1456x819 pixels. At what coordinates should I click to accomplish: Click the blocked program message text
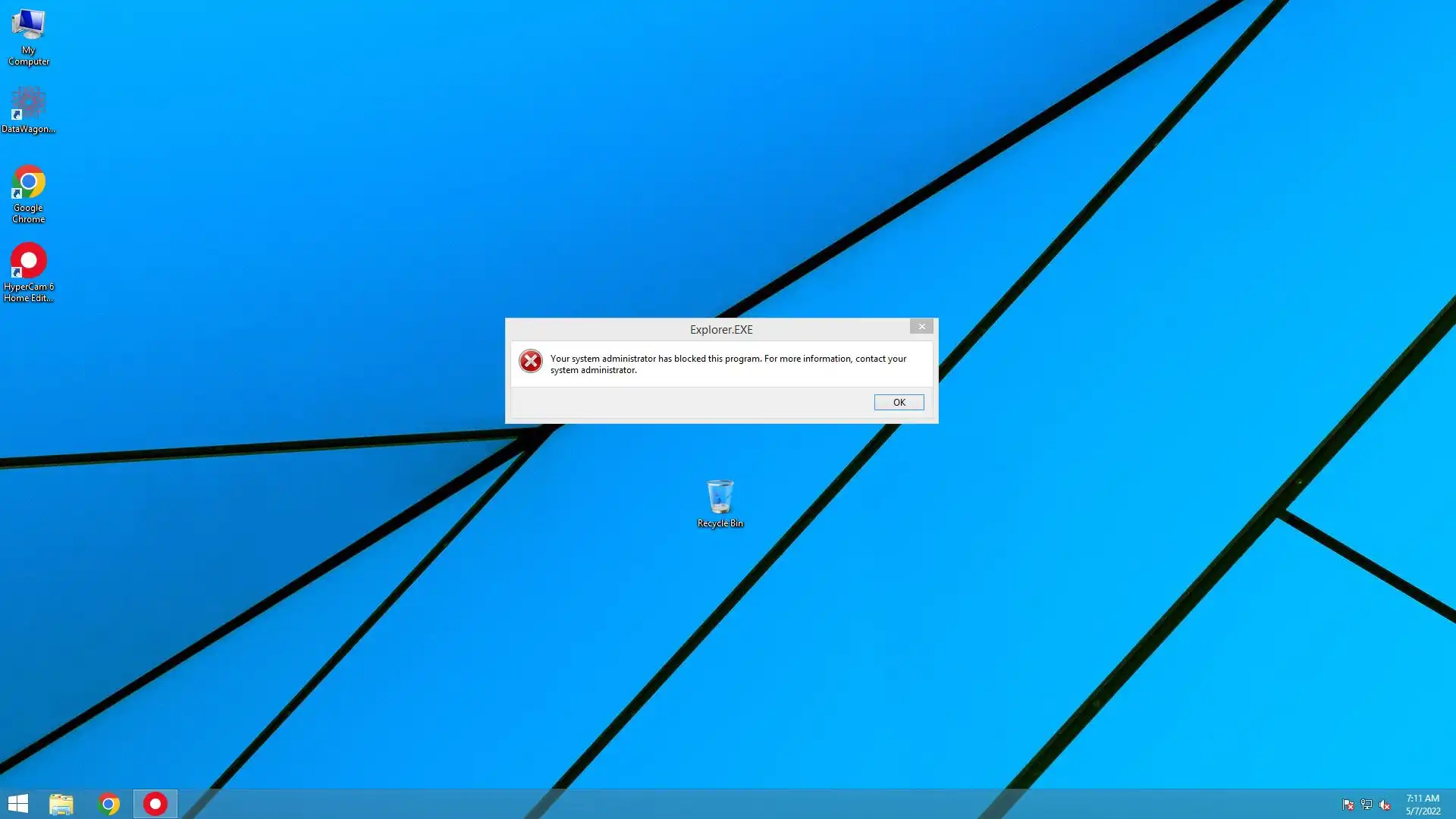pyautogui.click(x=728, y=364)
